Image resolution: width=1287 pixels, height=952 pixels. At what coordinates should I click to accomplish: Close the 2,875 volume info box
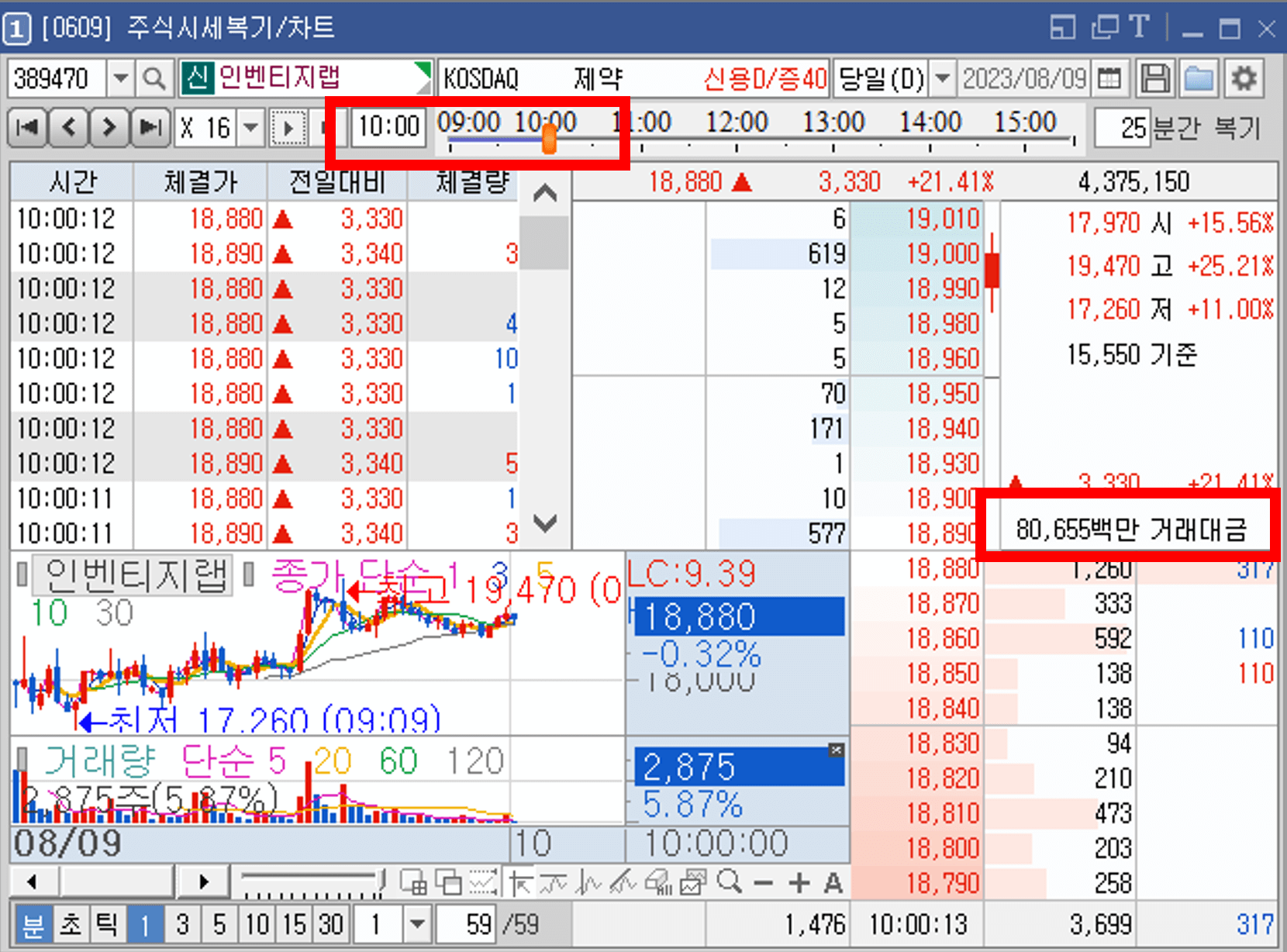point(836,750)
